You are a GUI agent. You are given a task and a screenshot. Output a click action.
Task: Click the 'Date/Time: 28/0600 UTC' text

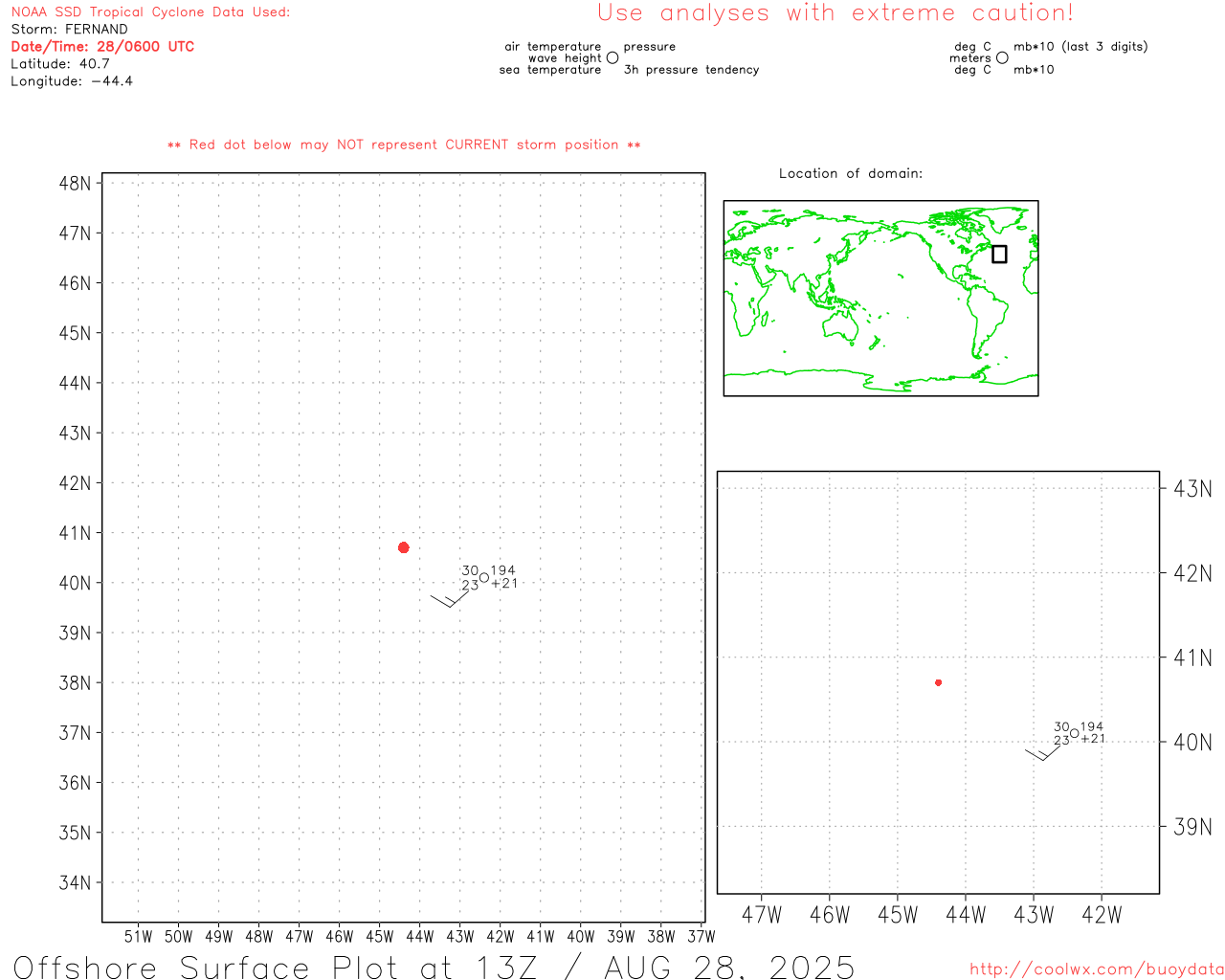point(102,46)
